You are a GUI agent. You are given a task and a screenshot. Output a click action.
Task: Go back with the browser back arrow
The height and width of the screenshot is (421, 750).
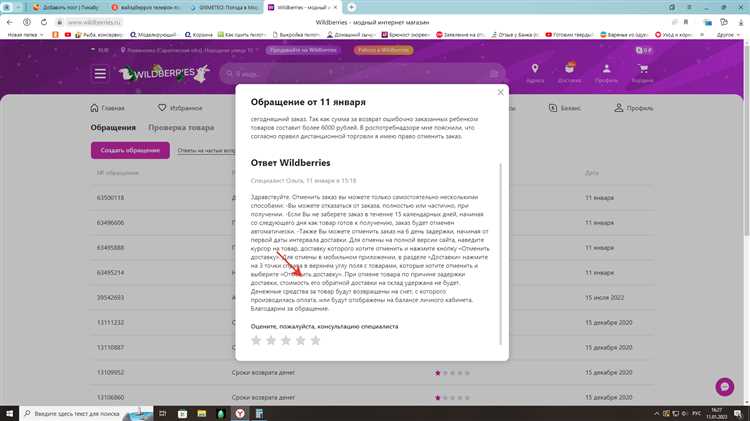click(x=10, y=22)
